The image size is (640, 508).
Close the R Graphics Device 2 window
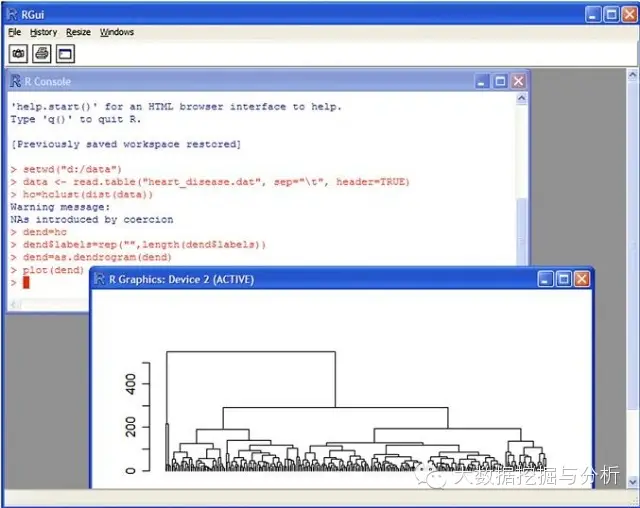point(582,279)
